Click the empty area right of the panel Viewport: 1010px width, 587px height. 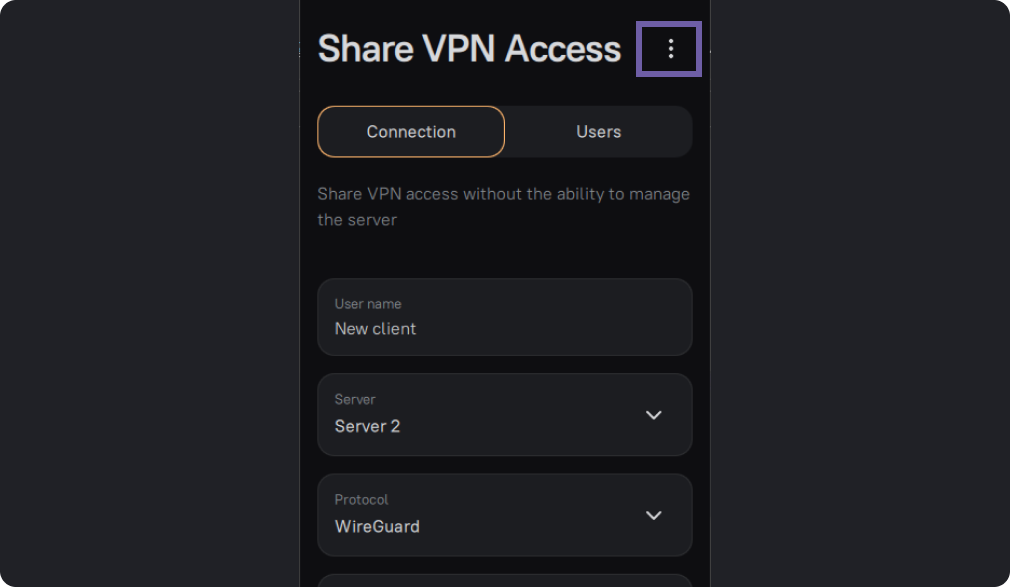point(860,300)
